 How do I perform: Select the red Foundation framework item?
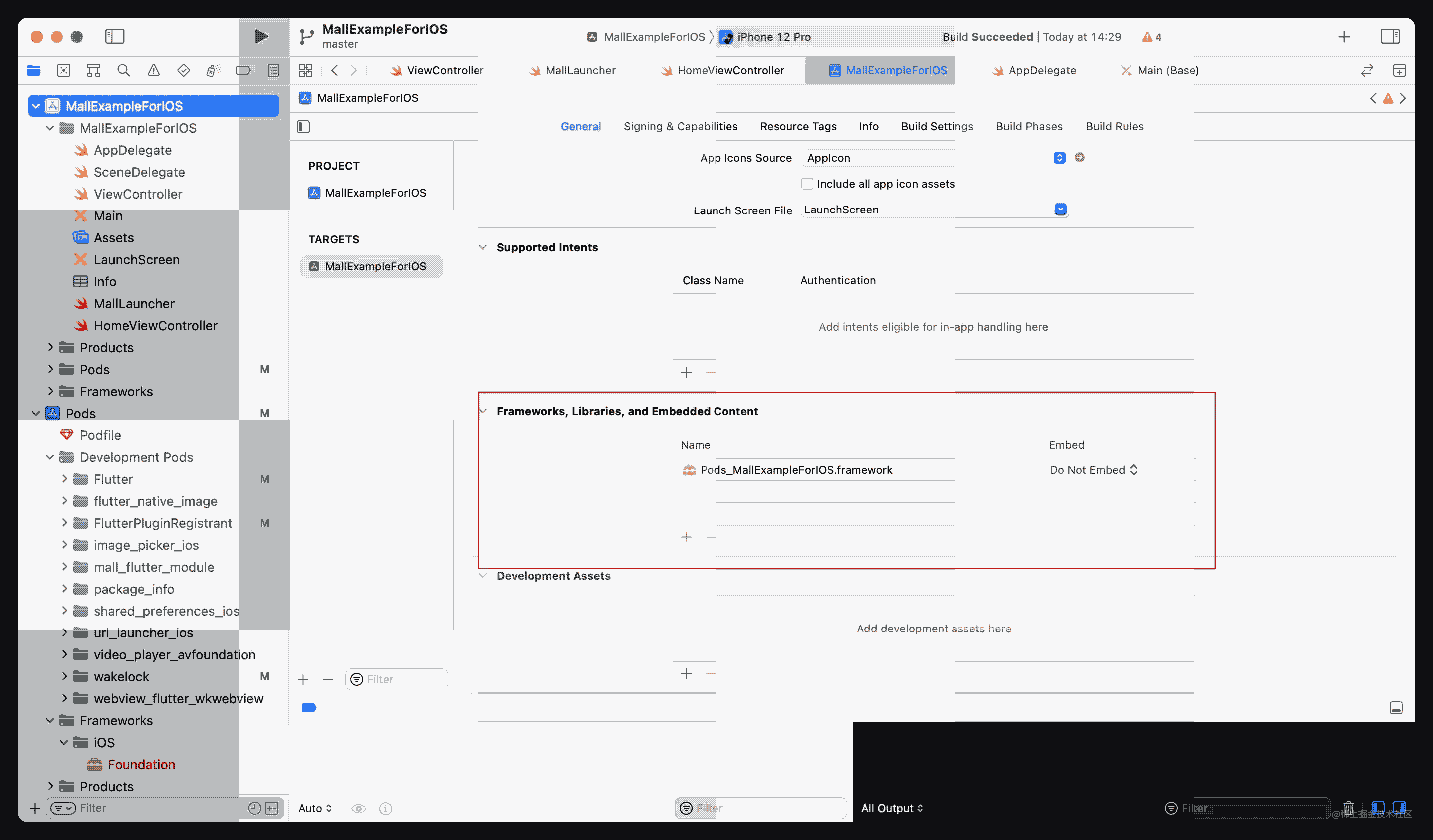(131, 765)
